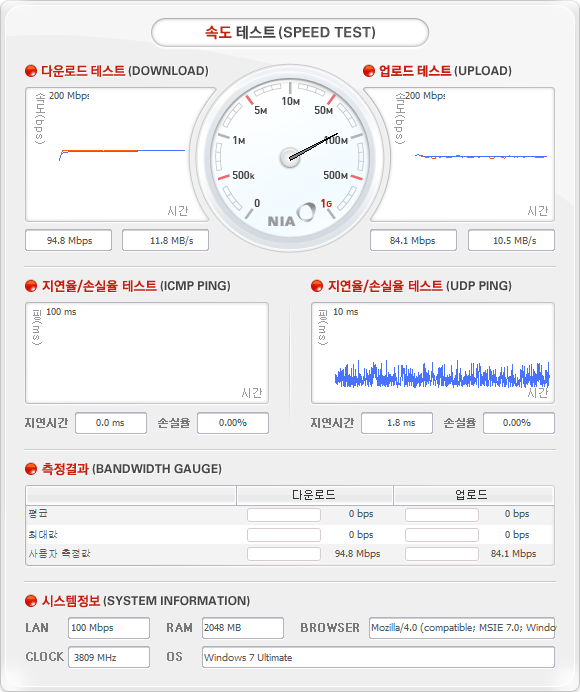This screenshot has width=580, height=692.
Task: Click the UDP delay 1.8 ms field
Action: [397, 423]
